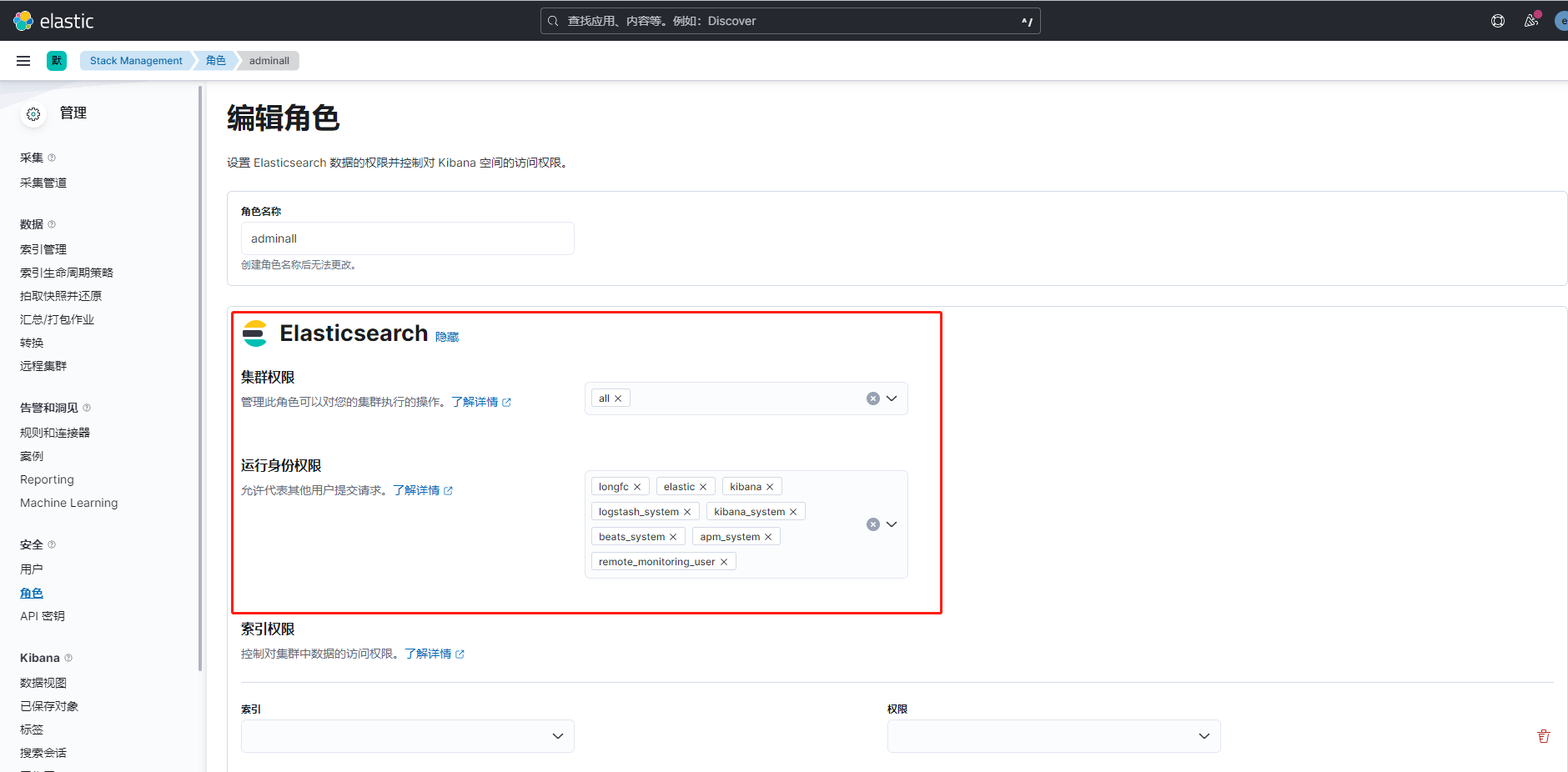Remove the apm_system run-as tag
Image resolution: width=1568 pixels, height=772 pixels.
coord(768,537)
